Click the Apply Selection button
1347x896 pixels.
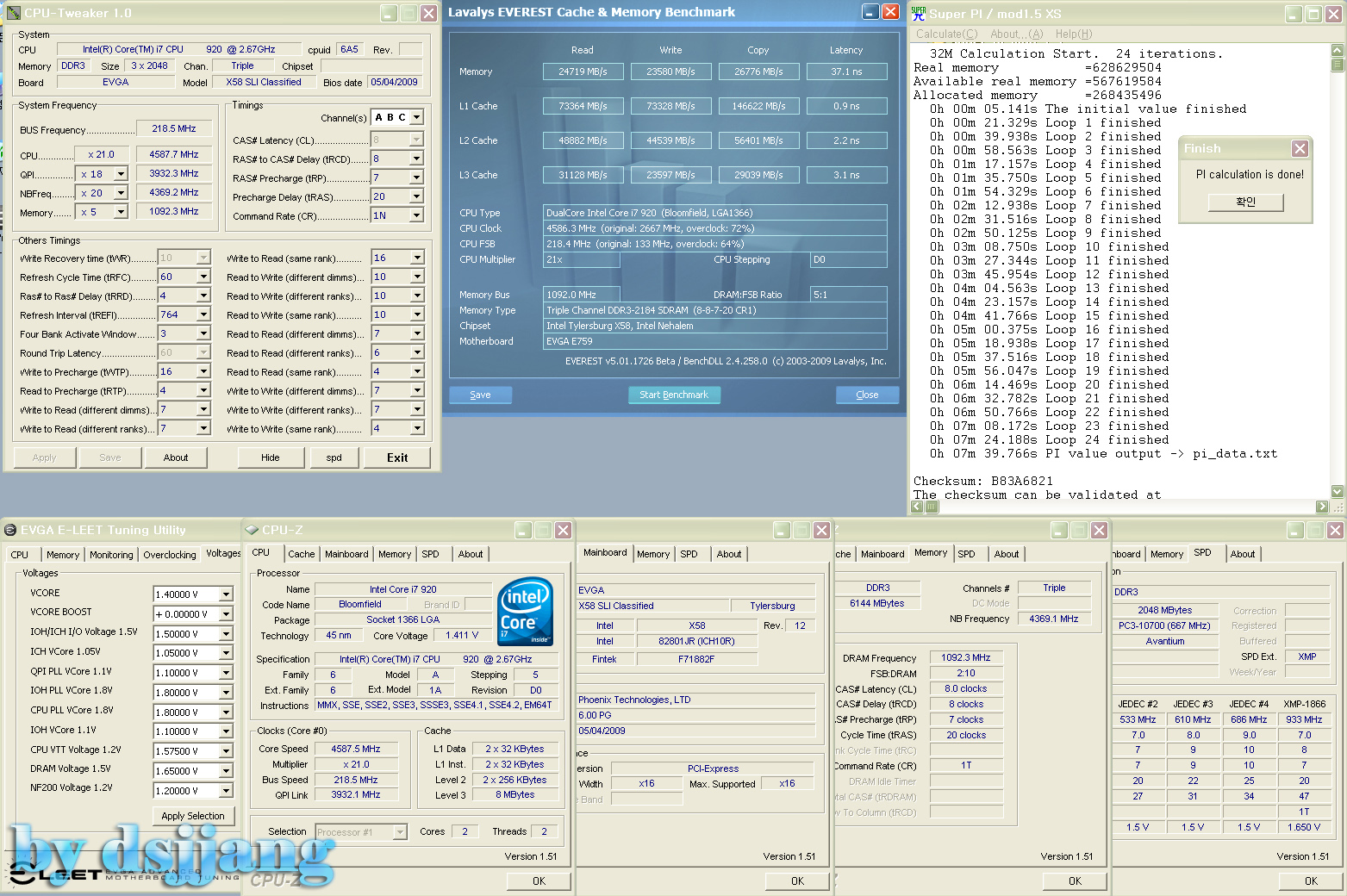pos(193,816)
